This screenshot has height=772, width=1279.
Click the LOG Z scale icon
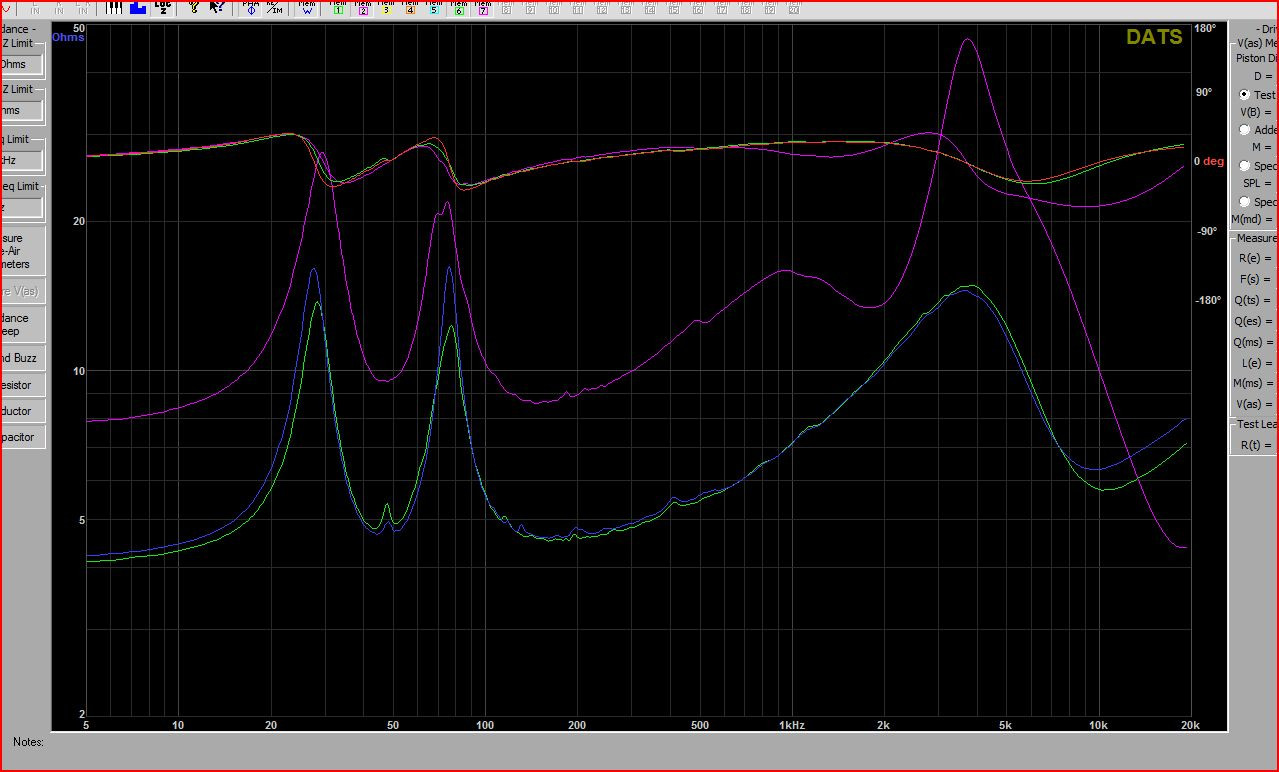[163, 8]
